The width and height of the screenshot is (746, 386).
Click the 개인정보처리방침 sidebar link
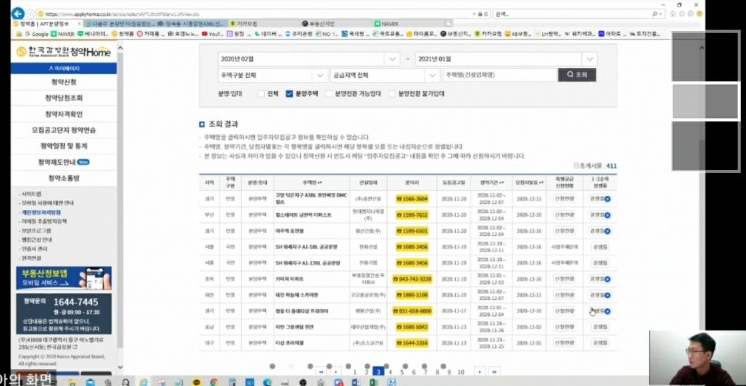pos(41,212)
